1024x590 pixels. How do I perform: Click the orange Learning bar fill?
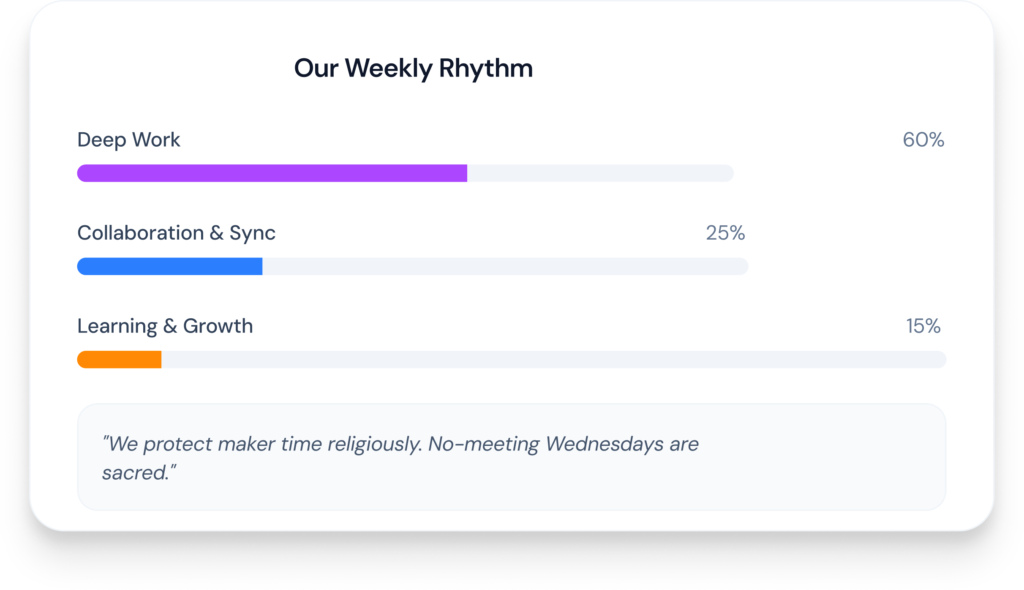pos(120,359)
